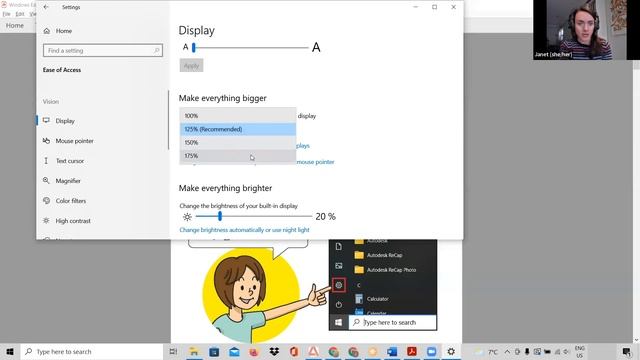
Task: Click the pictured power icon
Action: pyautogui.click(x=339, y=304)
